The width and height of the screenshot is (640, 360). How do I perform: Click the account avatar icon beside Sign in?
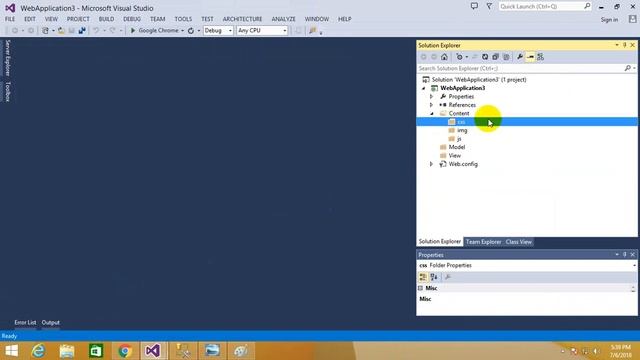[632, 19]
